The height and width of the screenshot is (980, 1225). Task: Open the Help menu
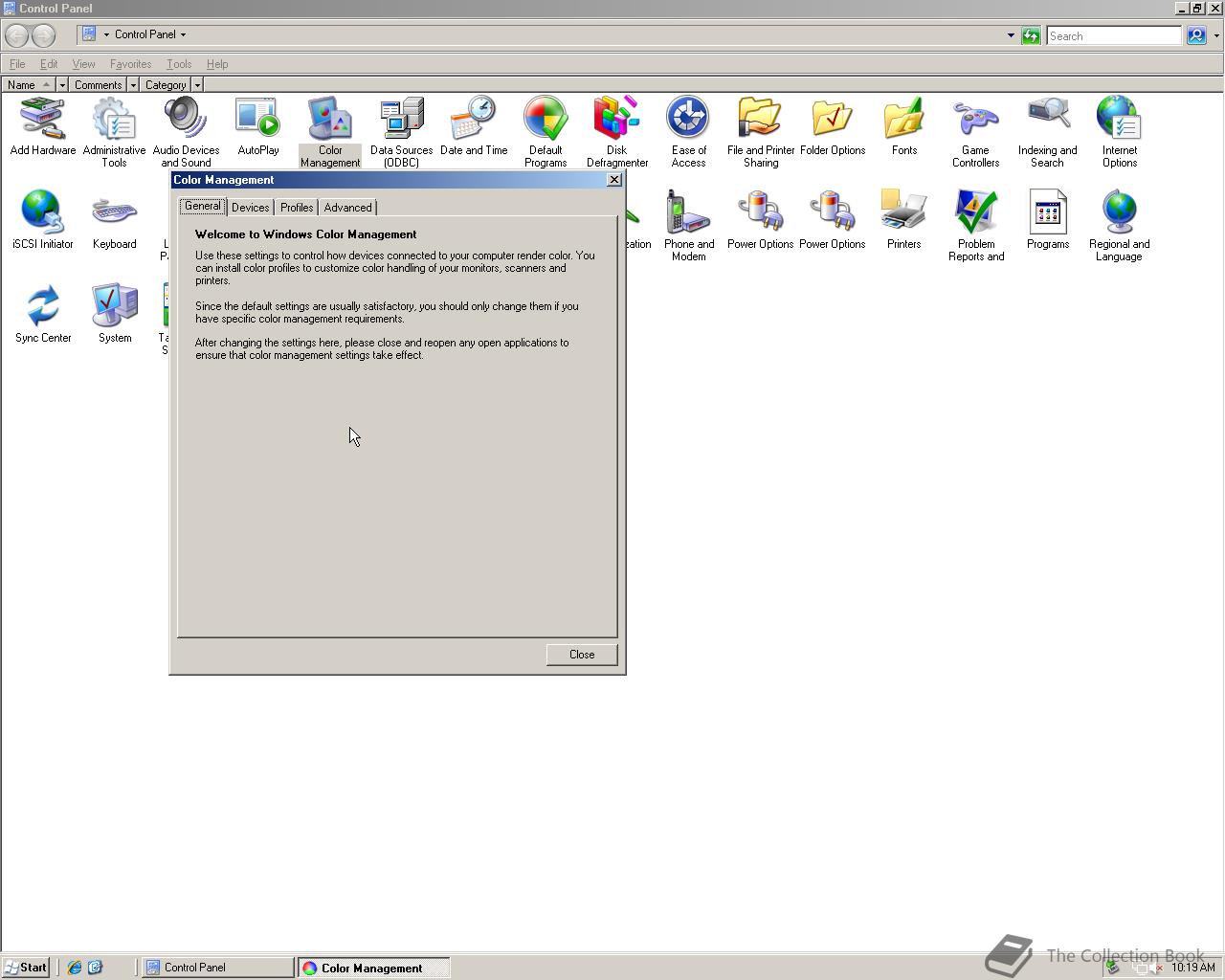click(217, 64)
